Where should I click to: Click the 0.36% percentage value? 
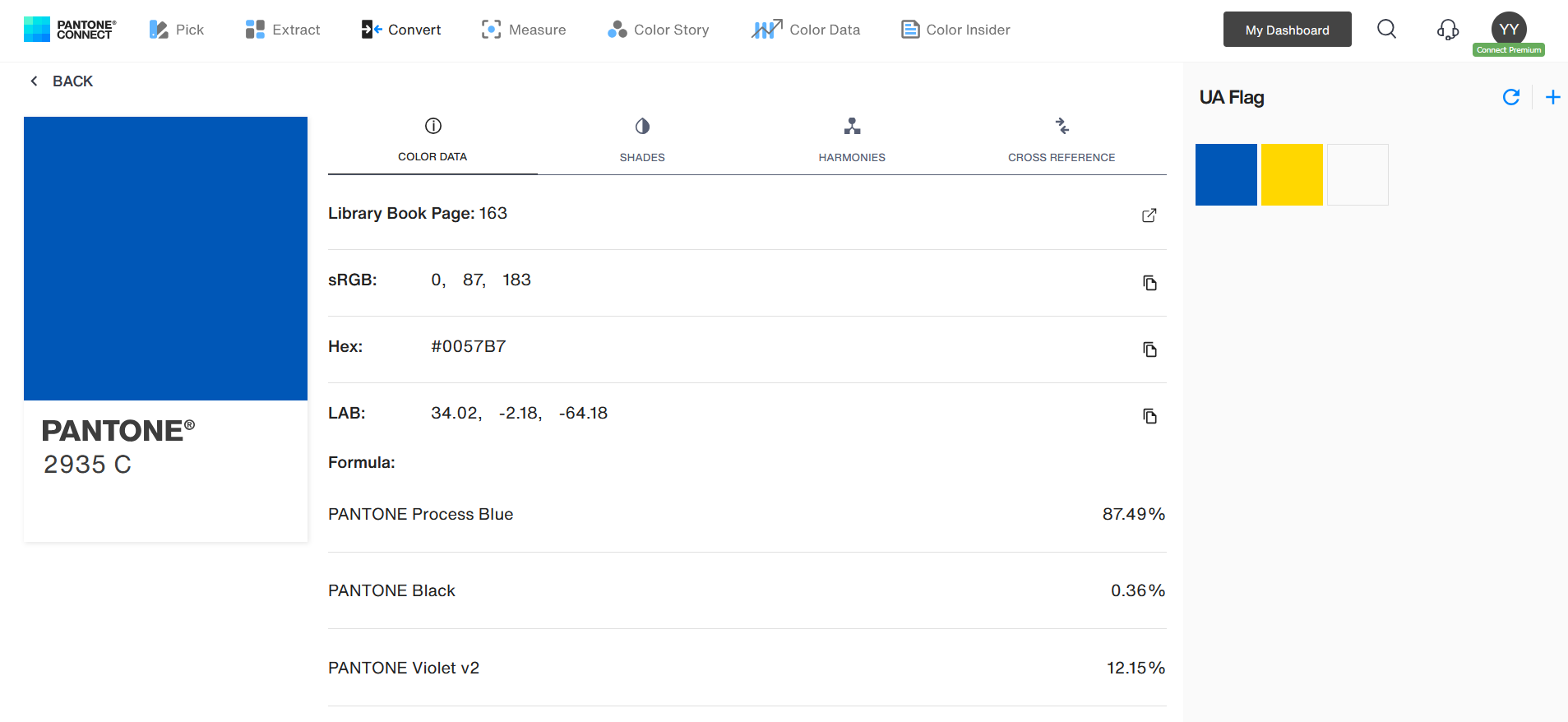pyautogui.click(x=1138, y=590)
